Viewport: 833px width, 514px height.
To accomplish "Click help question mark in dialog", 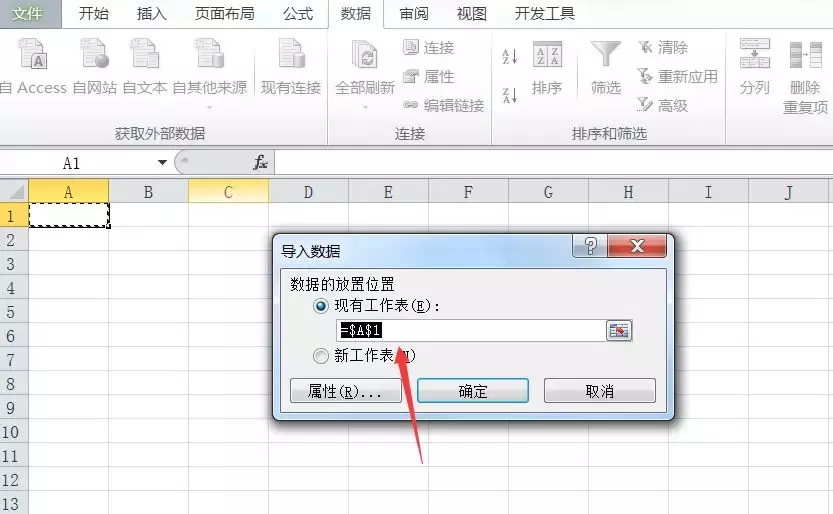I will coord(590,246).
